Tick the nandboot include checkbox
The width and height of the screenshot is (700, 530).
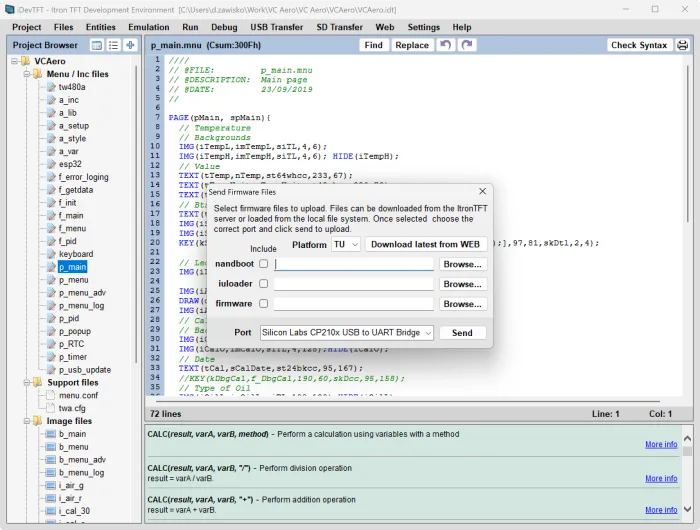point(264,264)
